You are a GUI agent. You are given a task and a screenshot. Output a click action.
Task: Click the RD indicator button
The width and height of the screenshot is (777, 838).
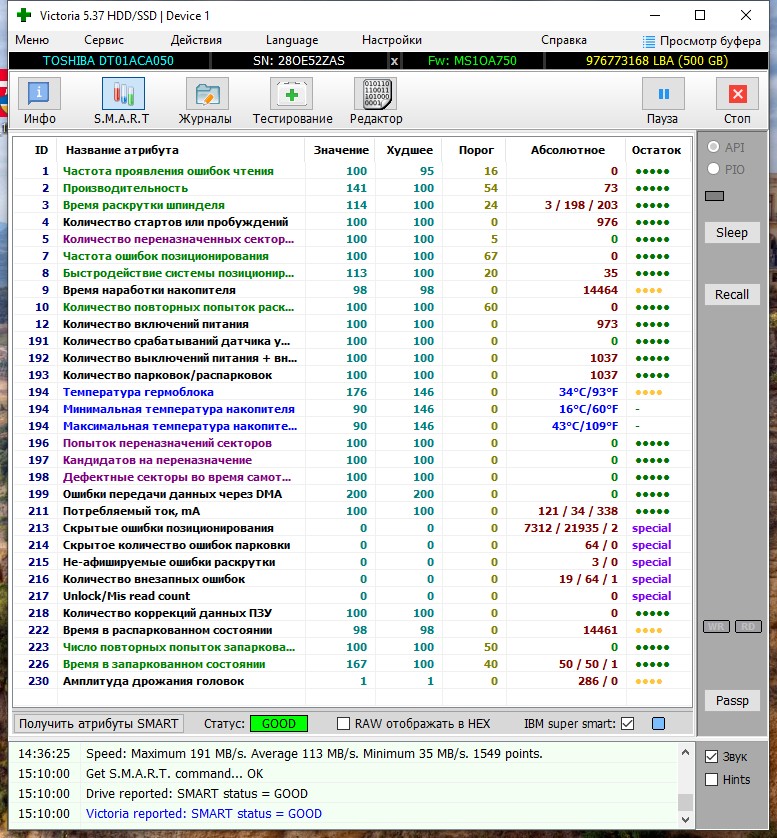748,627
